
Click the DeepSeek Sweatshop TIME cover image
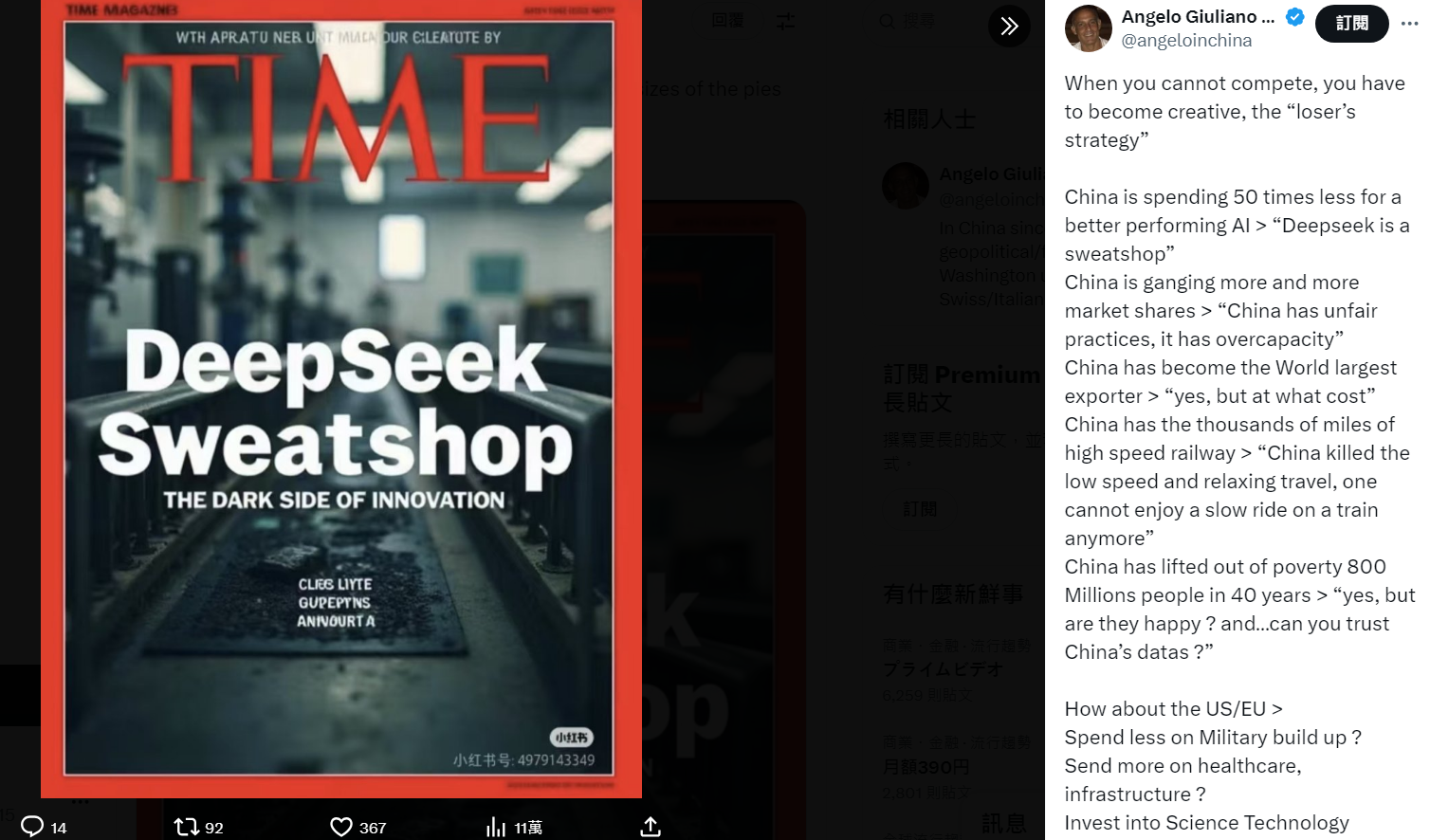click(x=341, y=398)
